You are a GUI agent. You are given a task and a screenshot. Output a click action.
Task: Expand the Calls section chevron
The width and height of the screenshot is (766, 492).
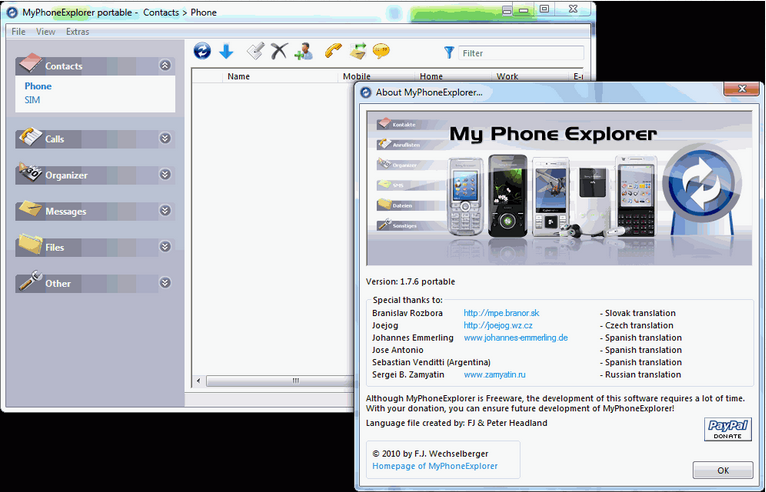click(x=165, y=138)
